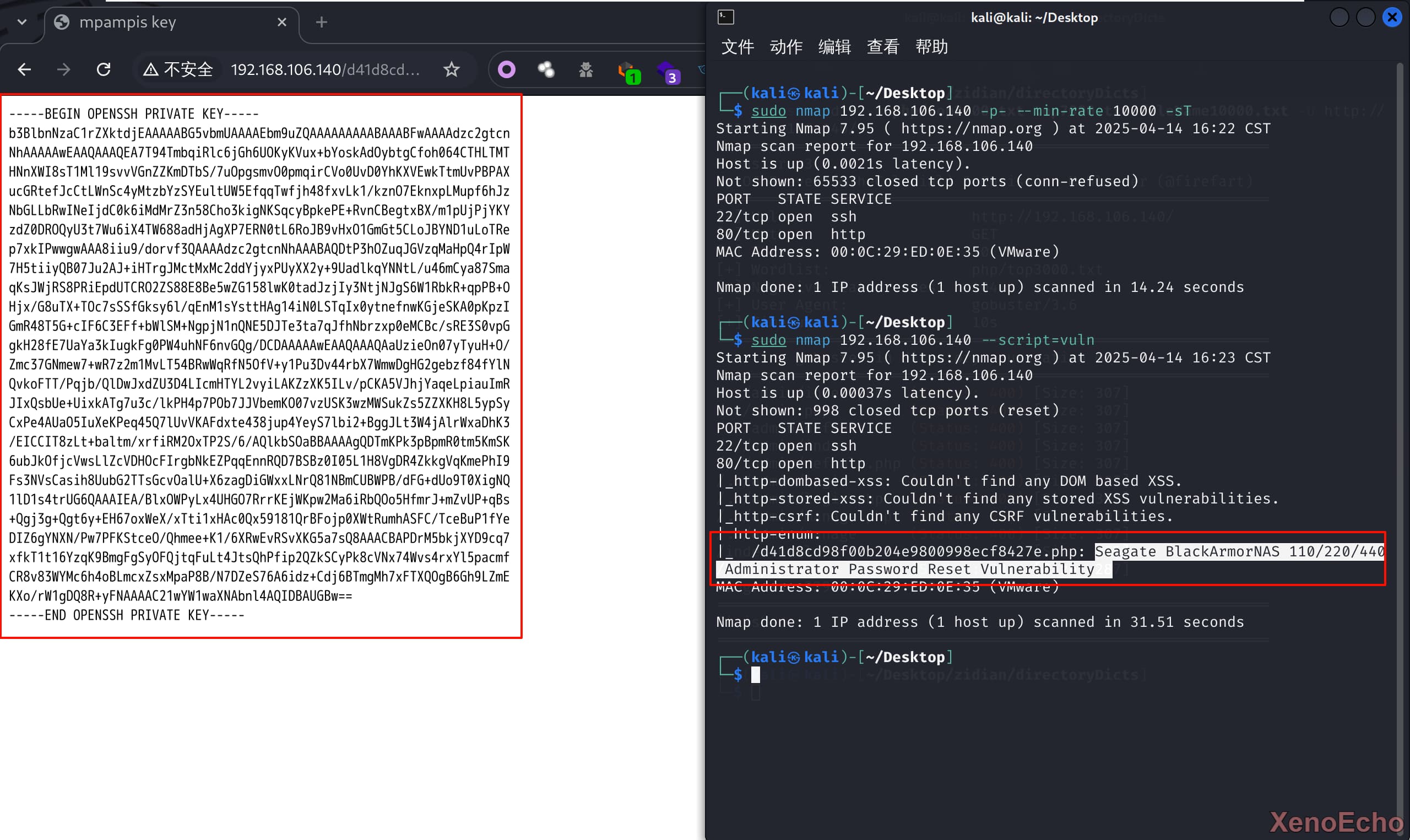
Task: Click the 不安全 site security indicator
Action: click(x=178, y=69)
